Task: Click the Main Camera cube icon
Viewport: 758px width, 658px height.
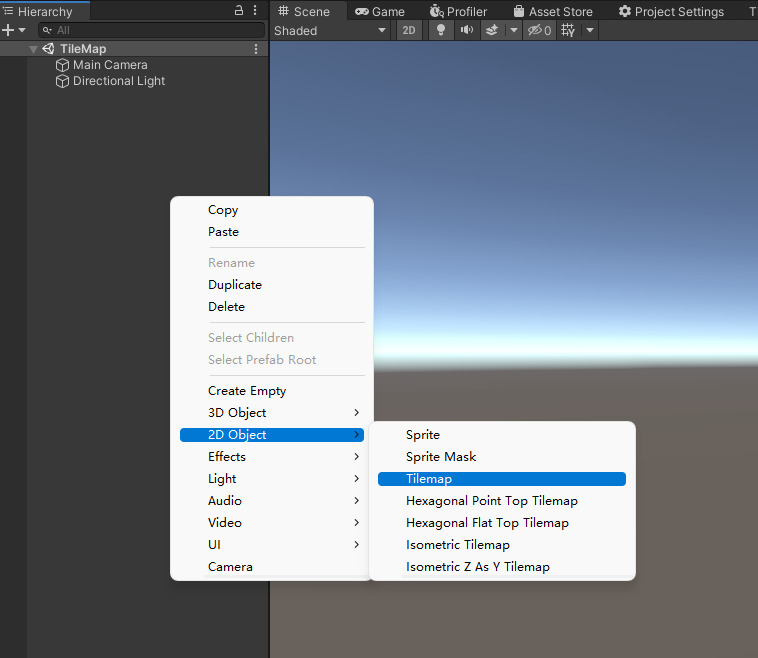Action: (62, 65)
